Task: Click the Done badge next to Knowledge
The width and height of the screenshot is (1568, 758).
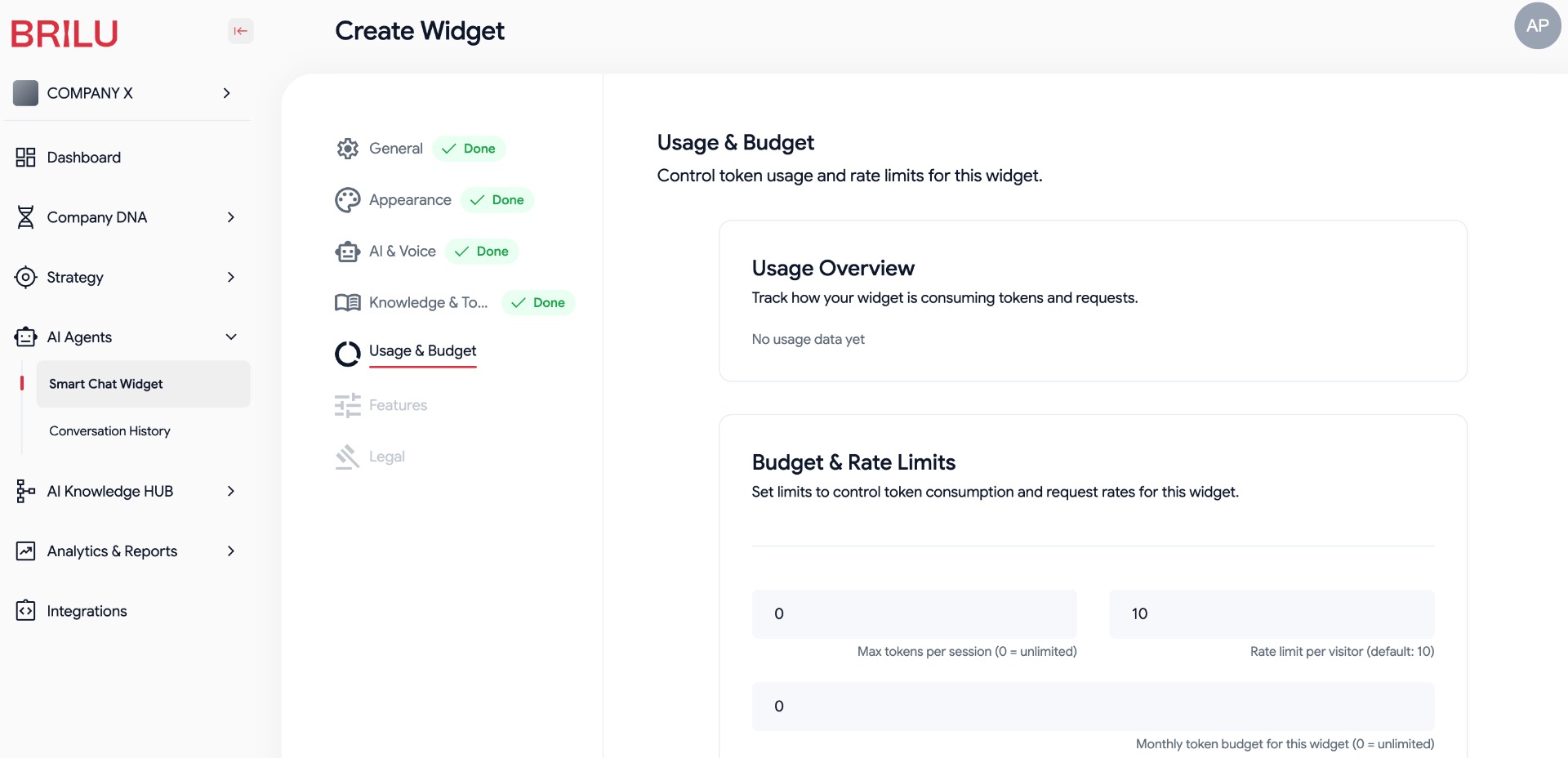Action: pos(538,303)
